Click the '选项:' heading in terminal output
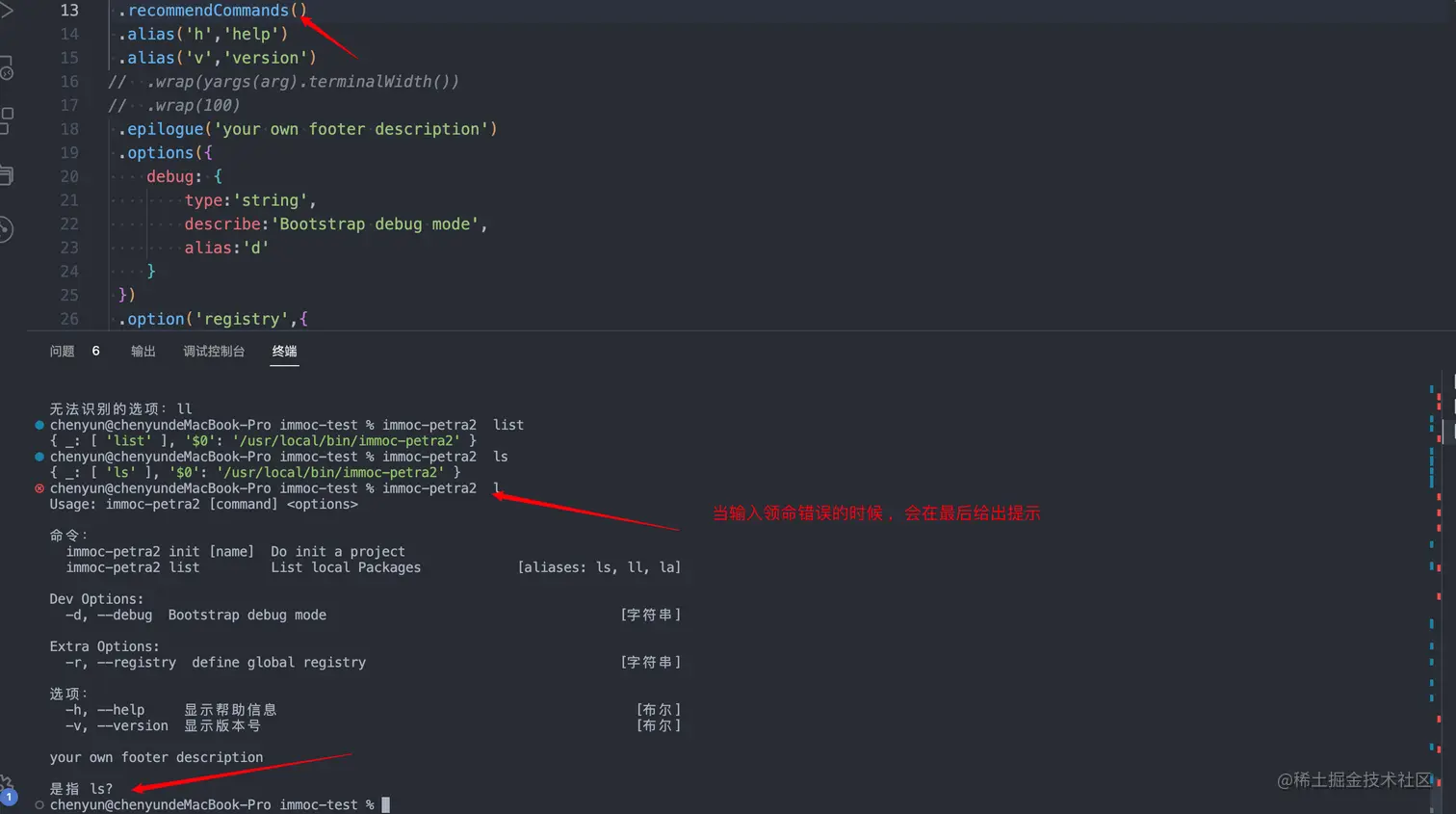The height and width of the screenshot is (814, 1456). pos(68,694)
